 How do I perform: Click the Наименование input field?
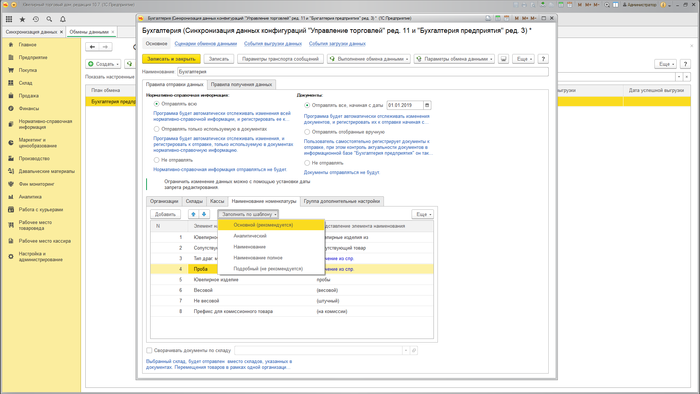coord(362,72)
